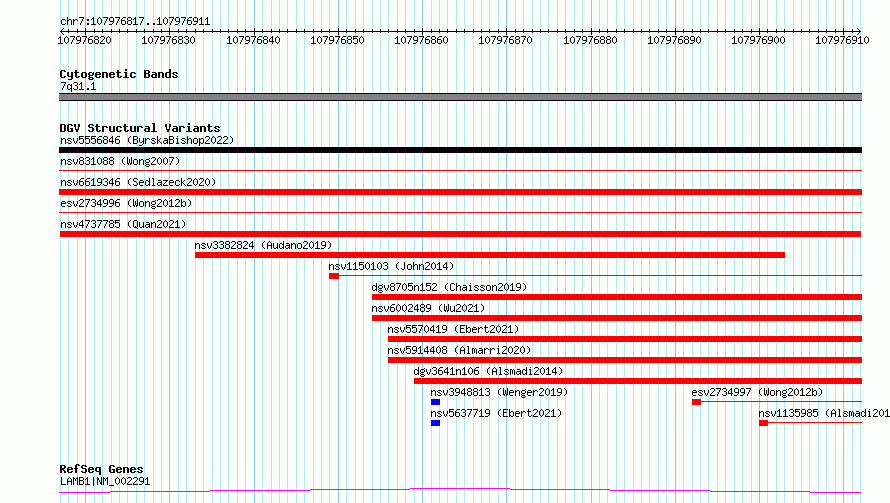Click the Cytogenetic Bands track title

[x=119, y=74]
